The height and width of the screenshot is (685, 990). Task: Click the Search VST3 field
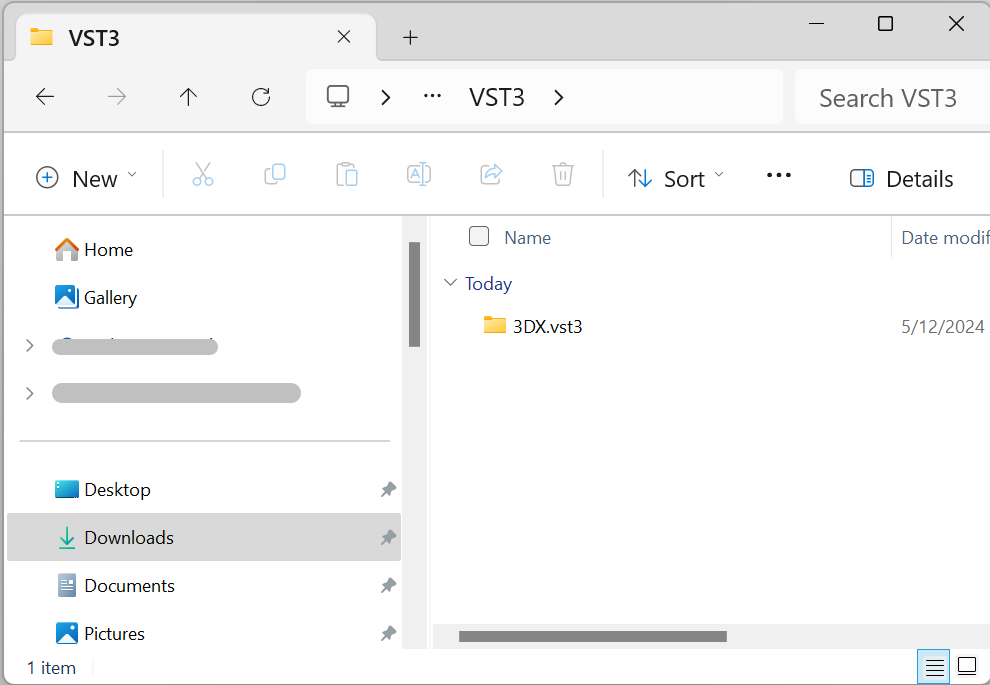click(x=888, y=98)
